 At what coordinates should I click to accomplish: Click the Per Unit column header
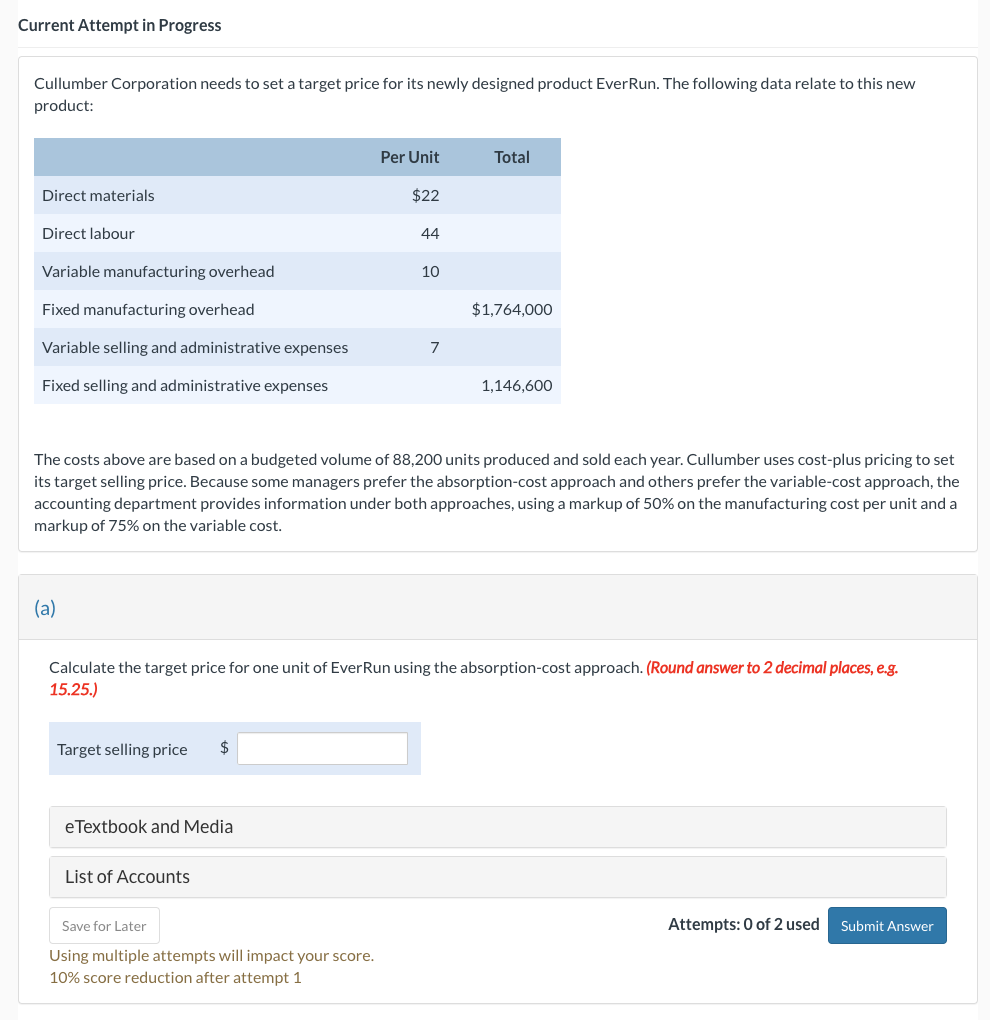410,157
